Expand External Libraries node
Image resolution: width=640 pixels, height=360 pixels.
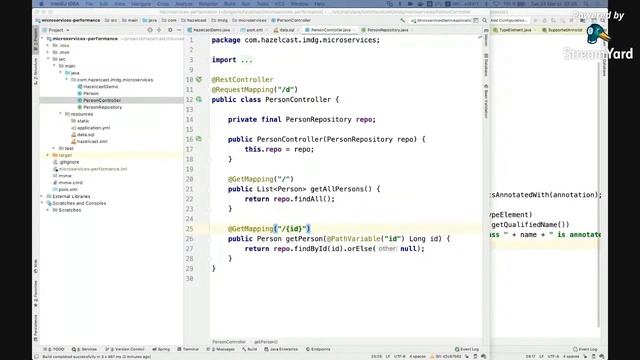point(42,196)
